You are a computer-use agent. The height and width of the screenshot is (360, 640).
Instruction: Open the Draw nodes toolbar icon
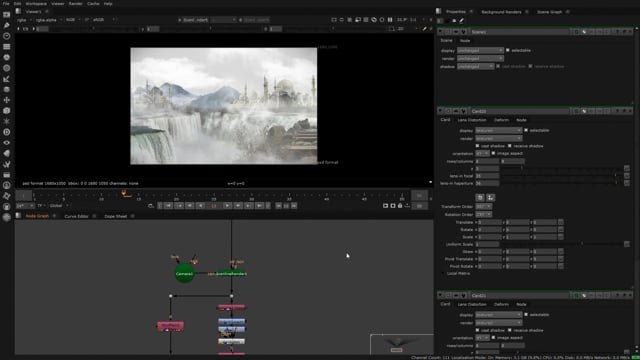click(7, 25)
